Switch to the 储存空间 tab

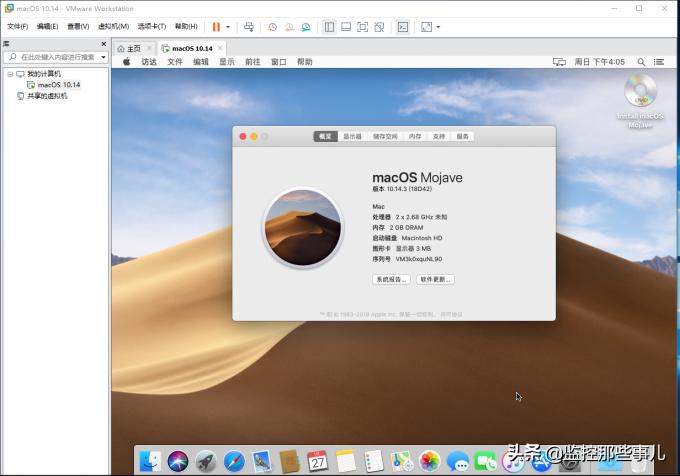click(x=385, y=137)
